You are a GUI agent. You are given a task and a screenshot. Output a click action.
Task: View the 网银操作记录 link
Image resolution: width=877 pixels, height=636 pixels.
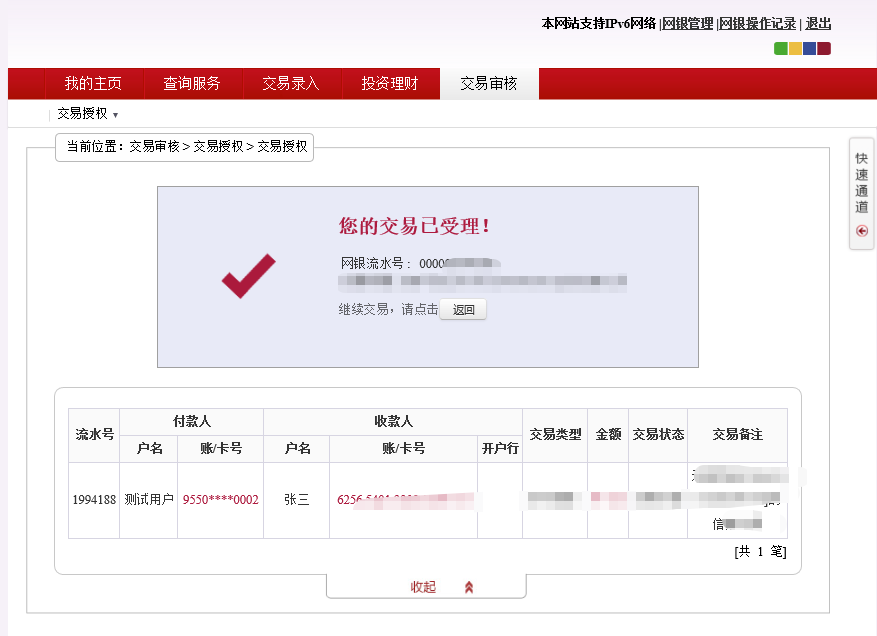pyautogui.click(x=758, y=24)
